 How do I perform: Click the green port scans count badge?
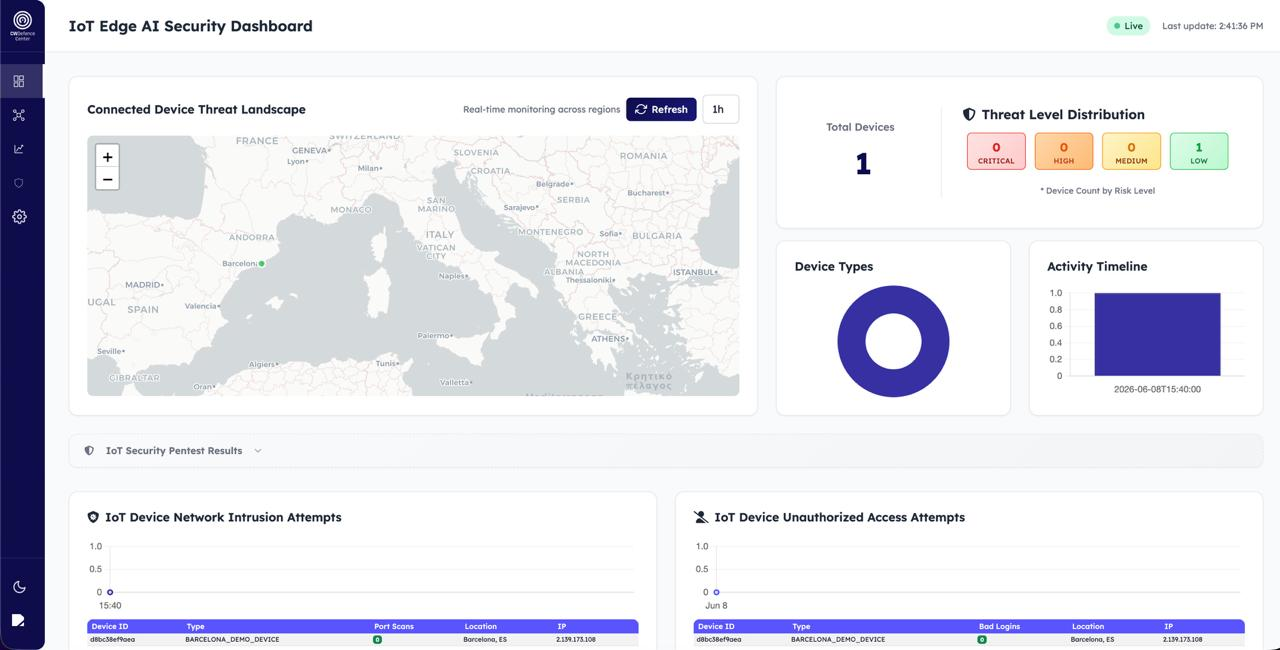[378, 639]
